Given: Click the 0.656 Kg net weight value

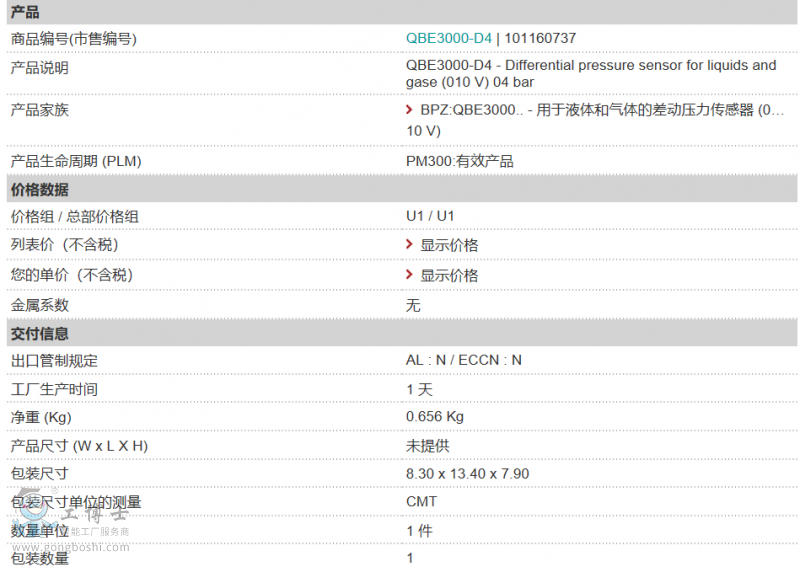Looking at the screenshot, I should click(435, 416).
